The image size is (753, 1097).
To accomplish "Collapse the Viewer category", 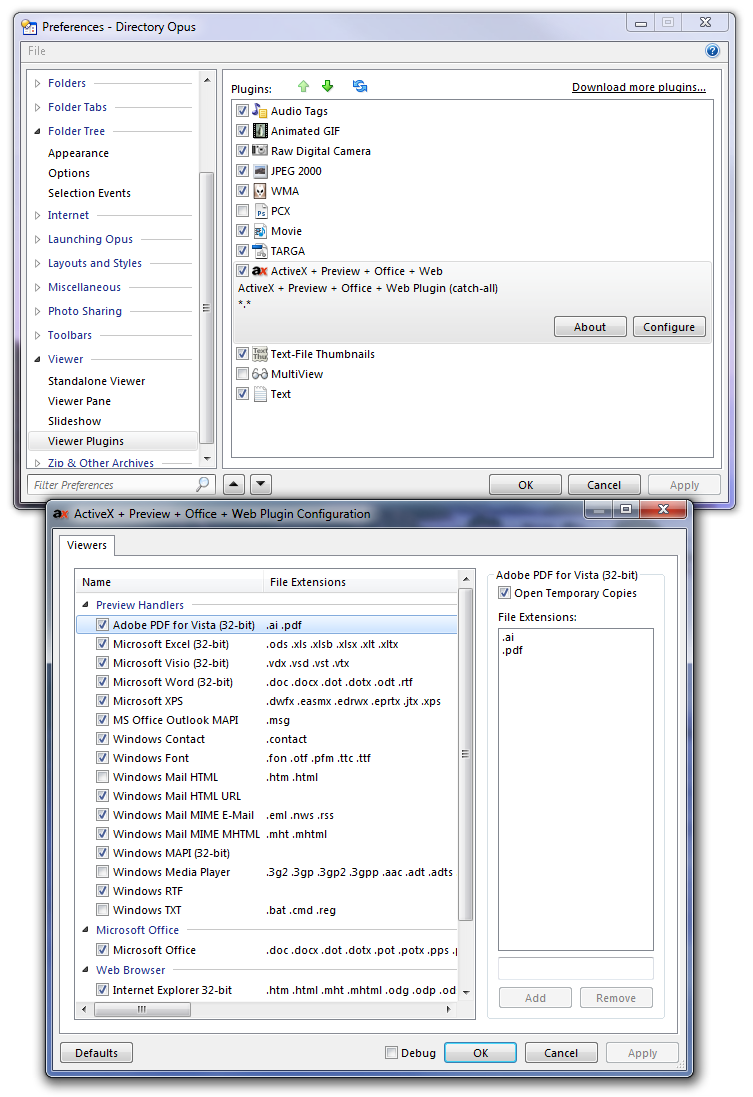I will point(37,359).
